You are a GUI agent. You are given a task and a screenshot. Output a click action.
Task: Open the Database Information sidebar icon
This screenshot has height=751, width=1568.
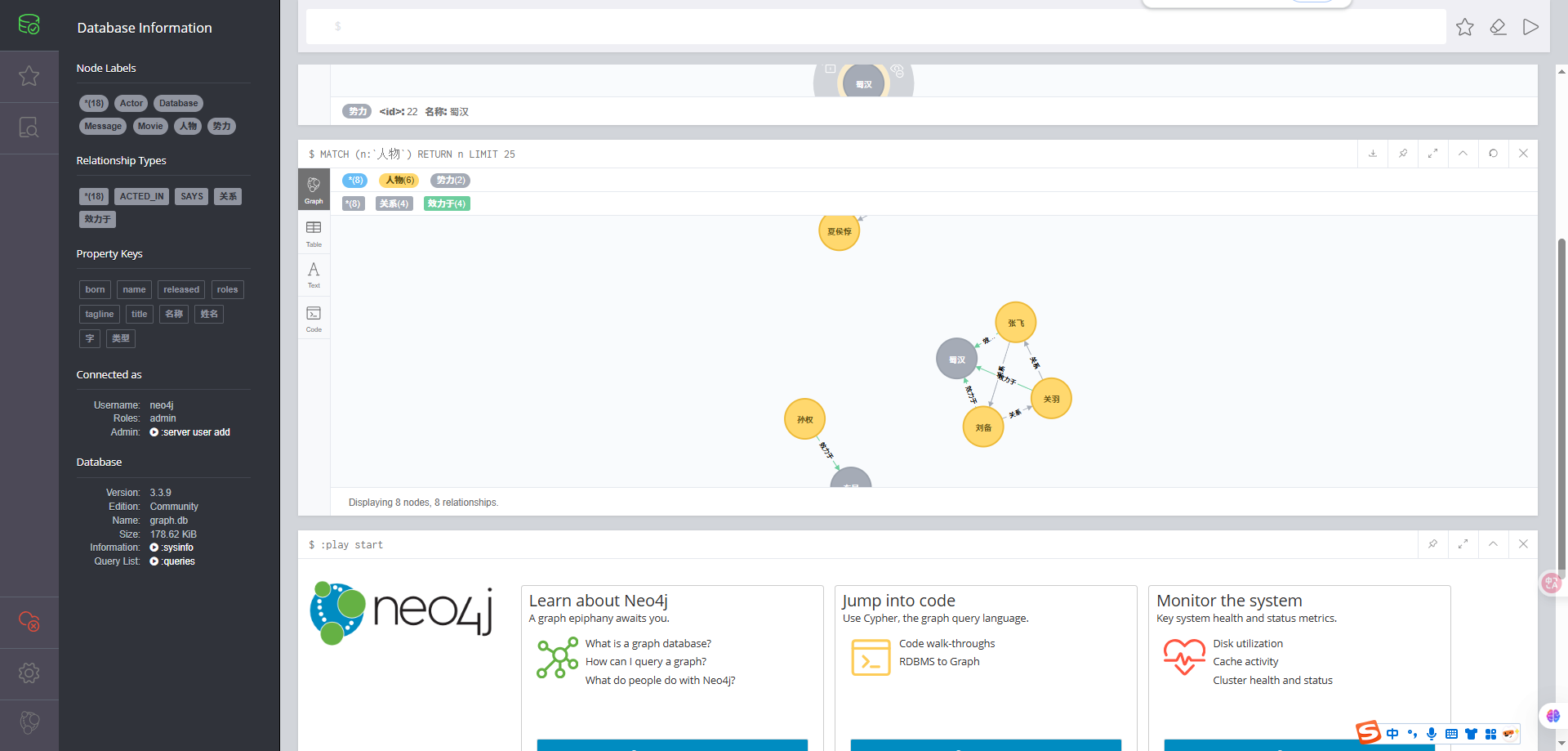pyautogui.click(x=29, y=25)
